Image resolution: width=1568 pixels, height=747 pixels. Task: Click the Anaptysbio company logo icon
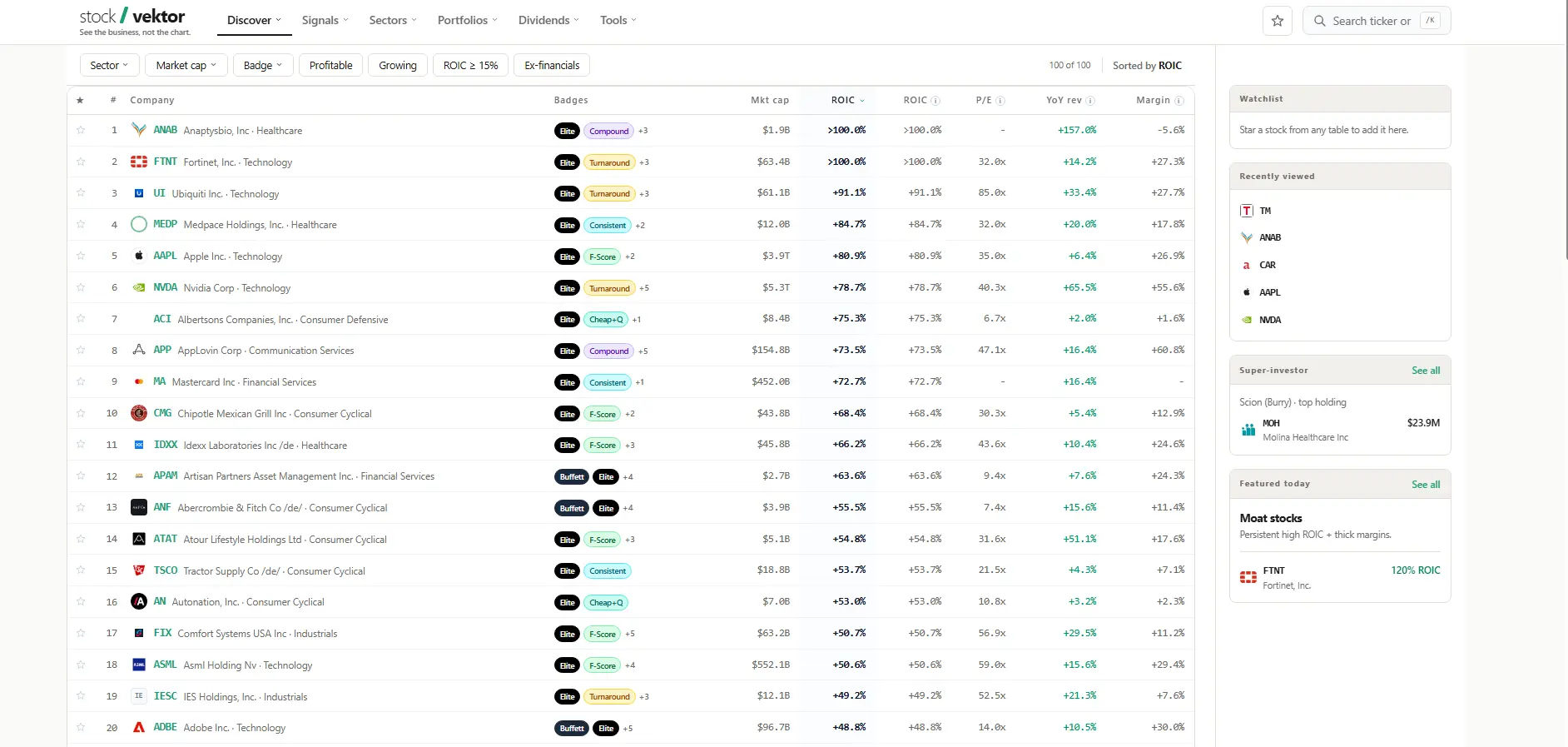(x=139, y=130)
